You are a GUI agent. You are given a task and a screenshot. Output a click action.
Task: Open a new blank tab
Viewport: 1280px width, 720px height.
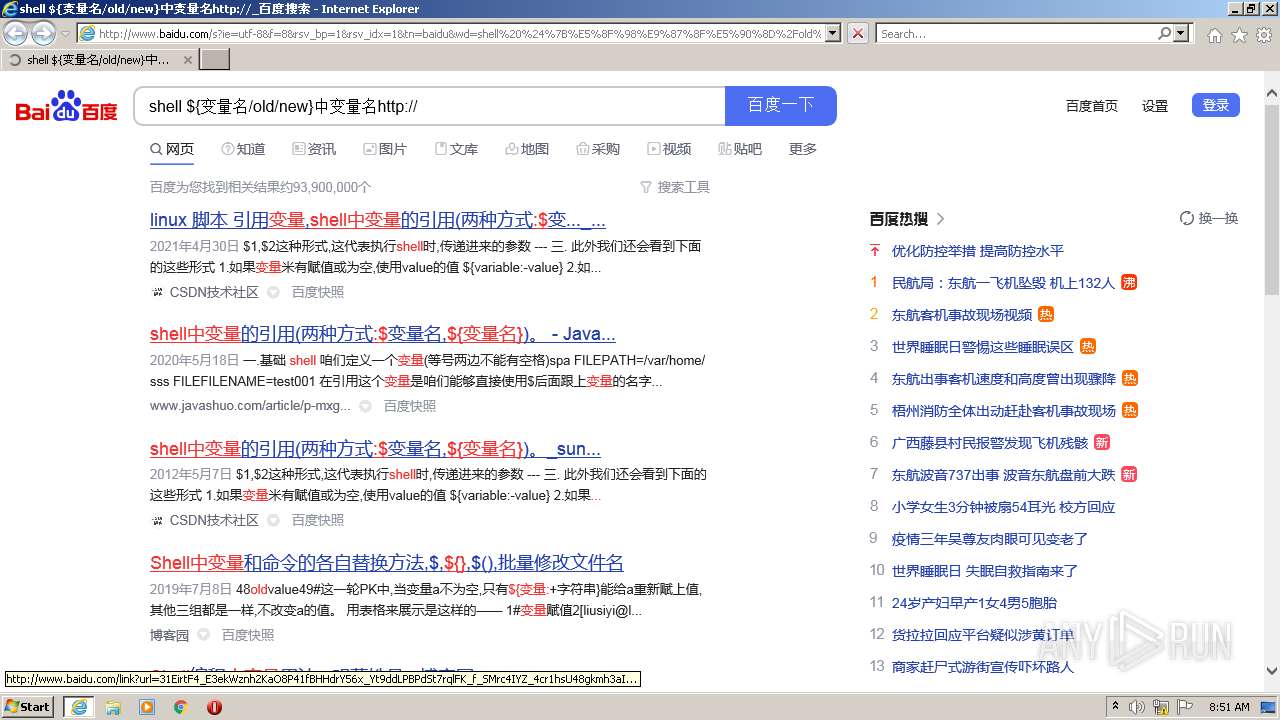[x=215, y=60]
